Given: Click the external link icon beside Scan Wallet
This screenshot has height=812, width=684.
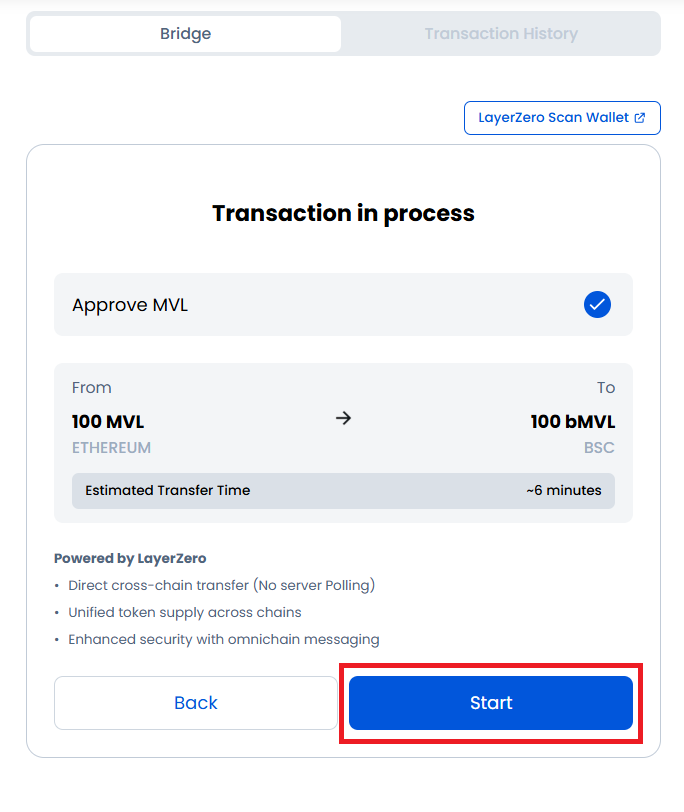Looking at the screenshot, I should coord(640,117).
